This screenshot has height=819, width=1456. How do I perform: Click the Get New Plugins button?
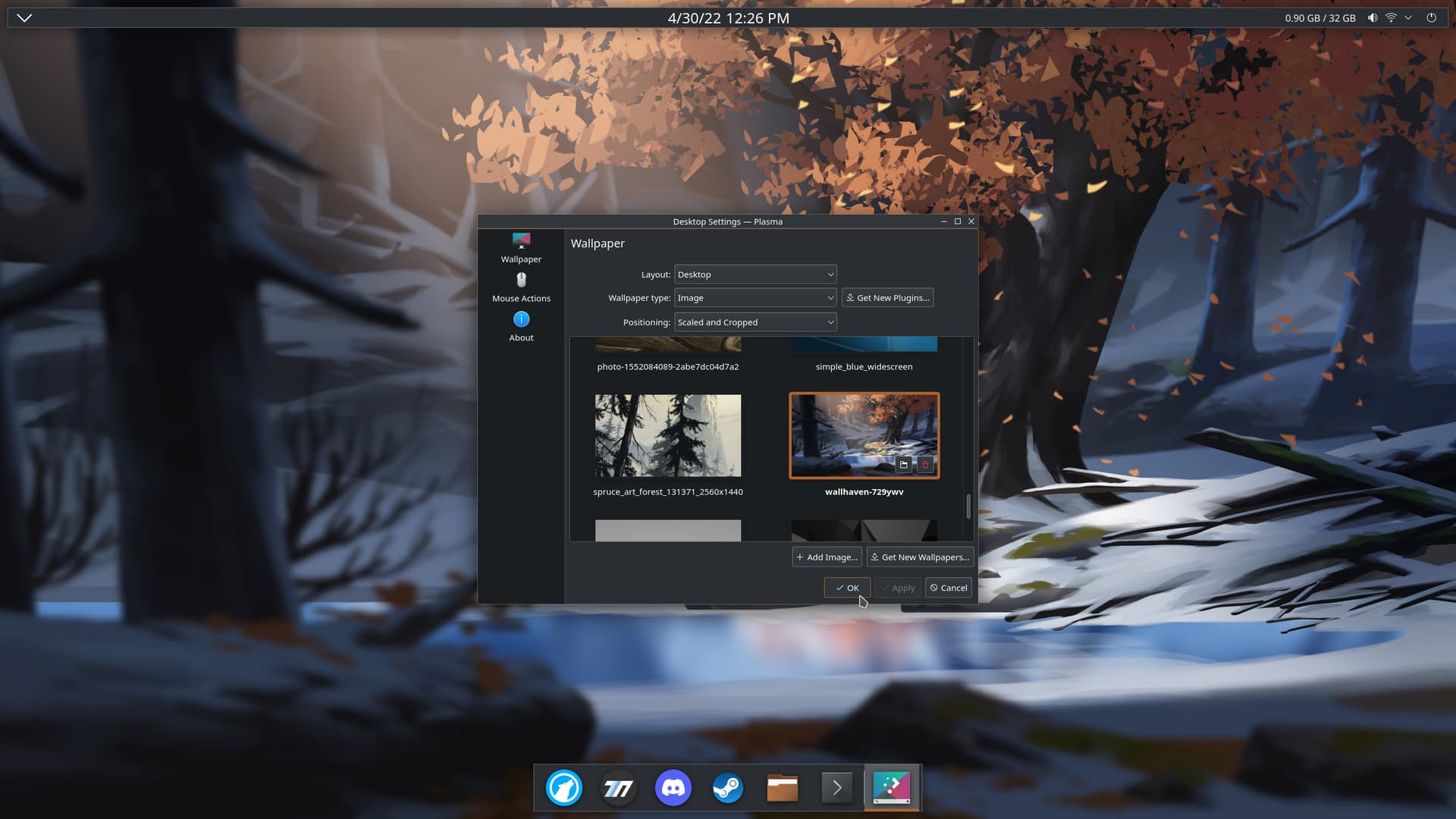tap(887, 298)
